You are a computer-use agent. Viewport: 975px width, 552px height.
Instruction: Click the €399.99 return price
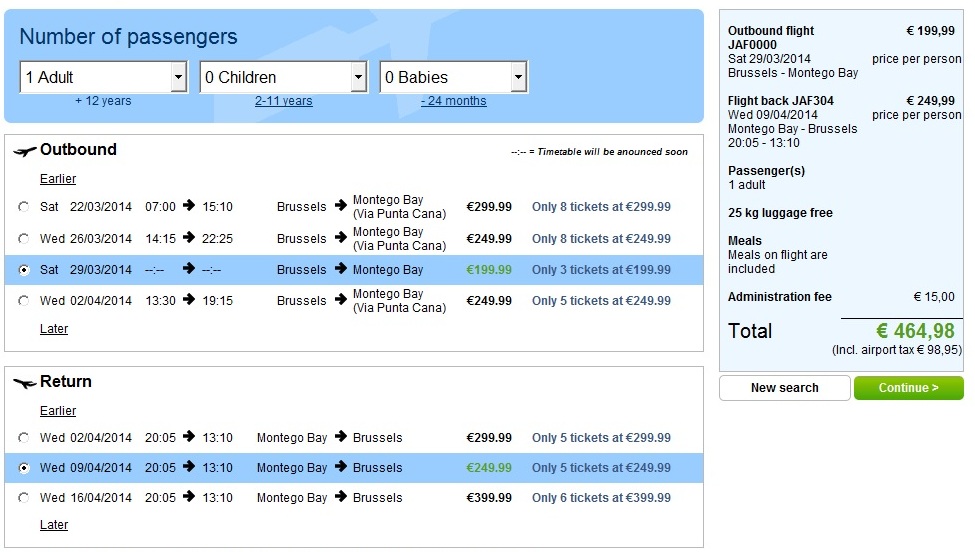(489, 498)
